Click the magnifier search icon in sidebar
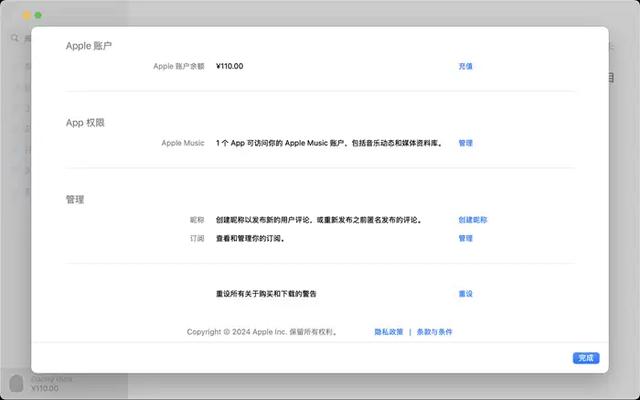 tap(15, 38)
